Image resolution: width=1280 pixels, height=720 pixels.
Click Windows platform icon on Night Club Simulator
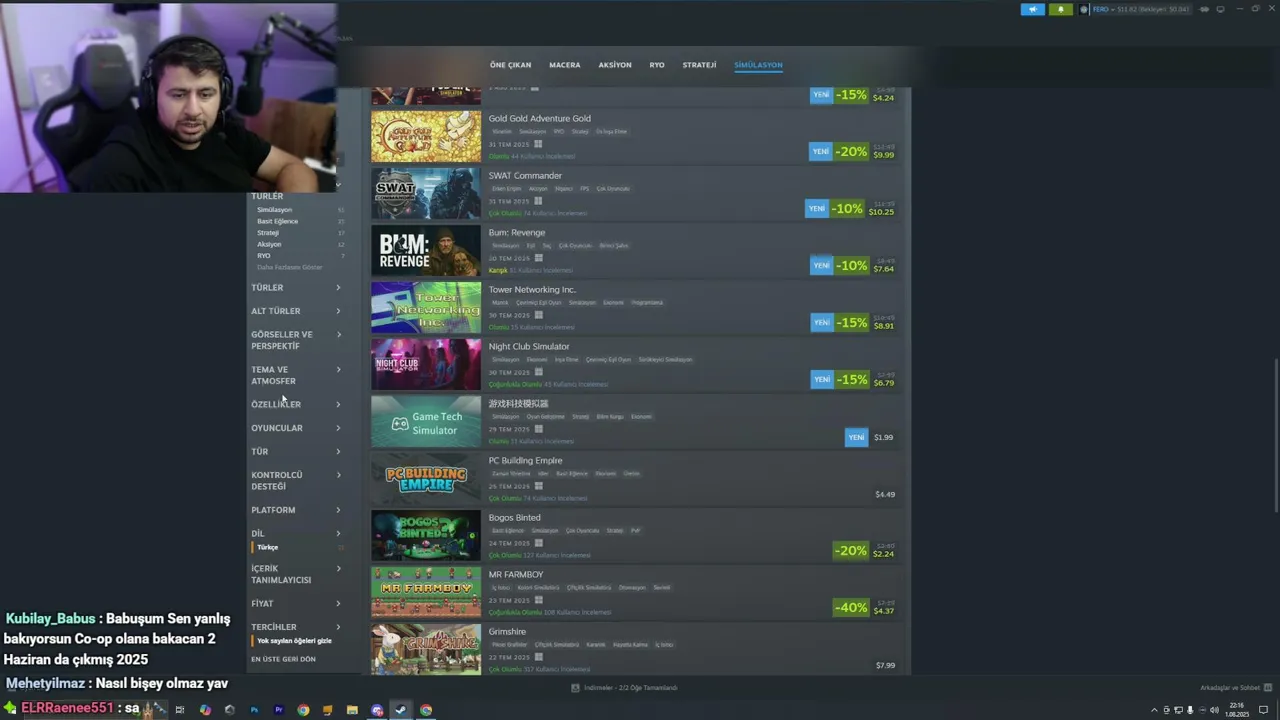538,372
